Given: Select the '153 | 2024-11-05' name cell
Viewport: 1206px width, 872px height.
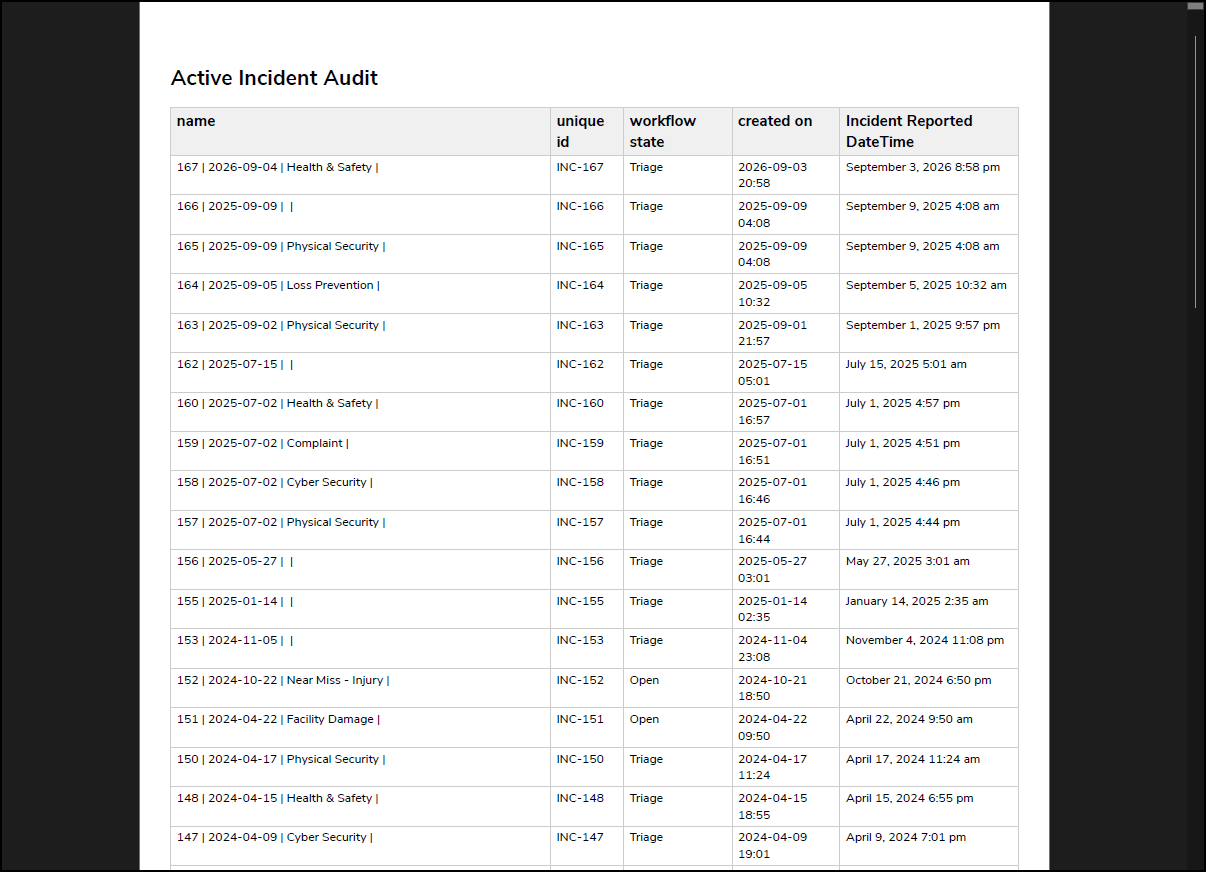Looking at the screenshot, I should (x=360, y=649).
